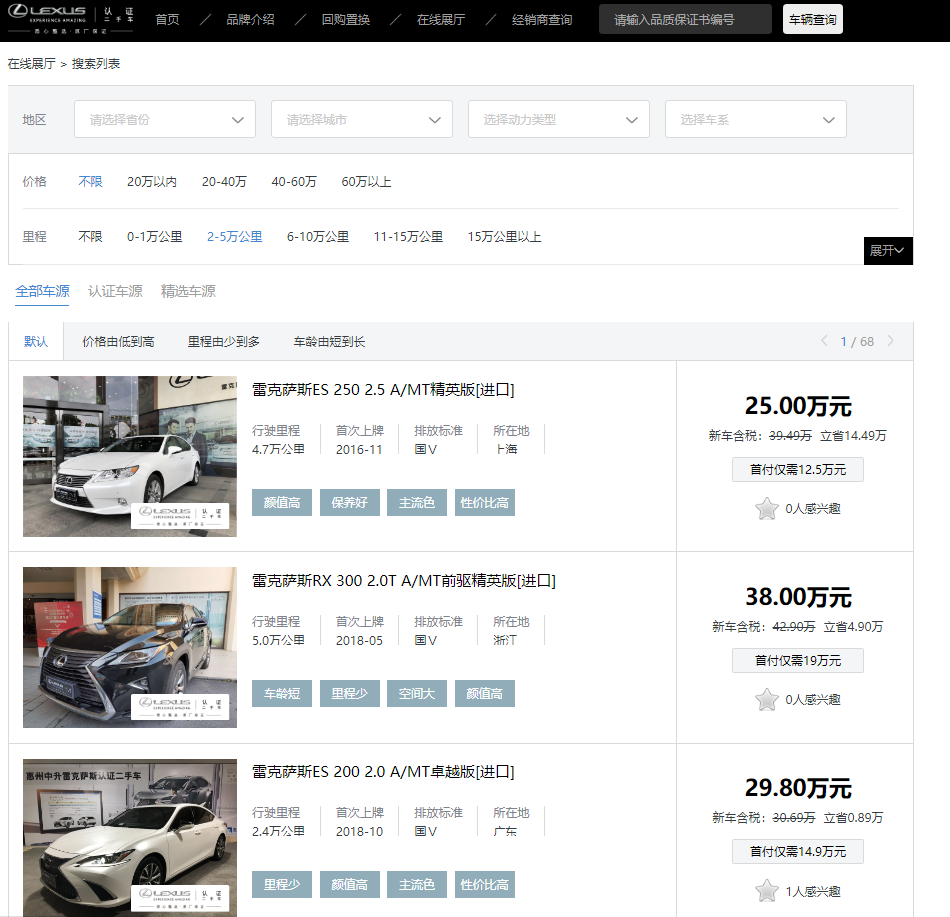This screenshot has height=917, width=950.
Task: Click star icon for RX 300 listing
Action: 766,700
